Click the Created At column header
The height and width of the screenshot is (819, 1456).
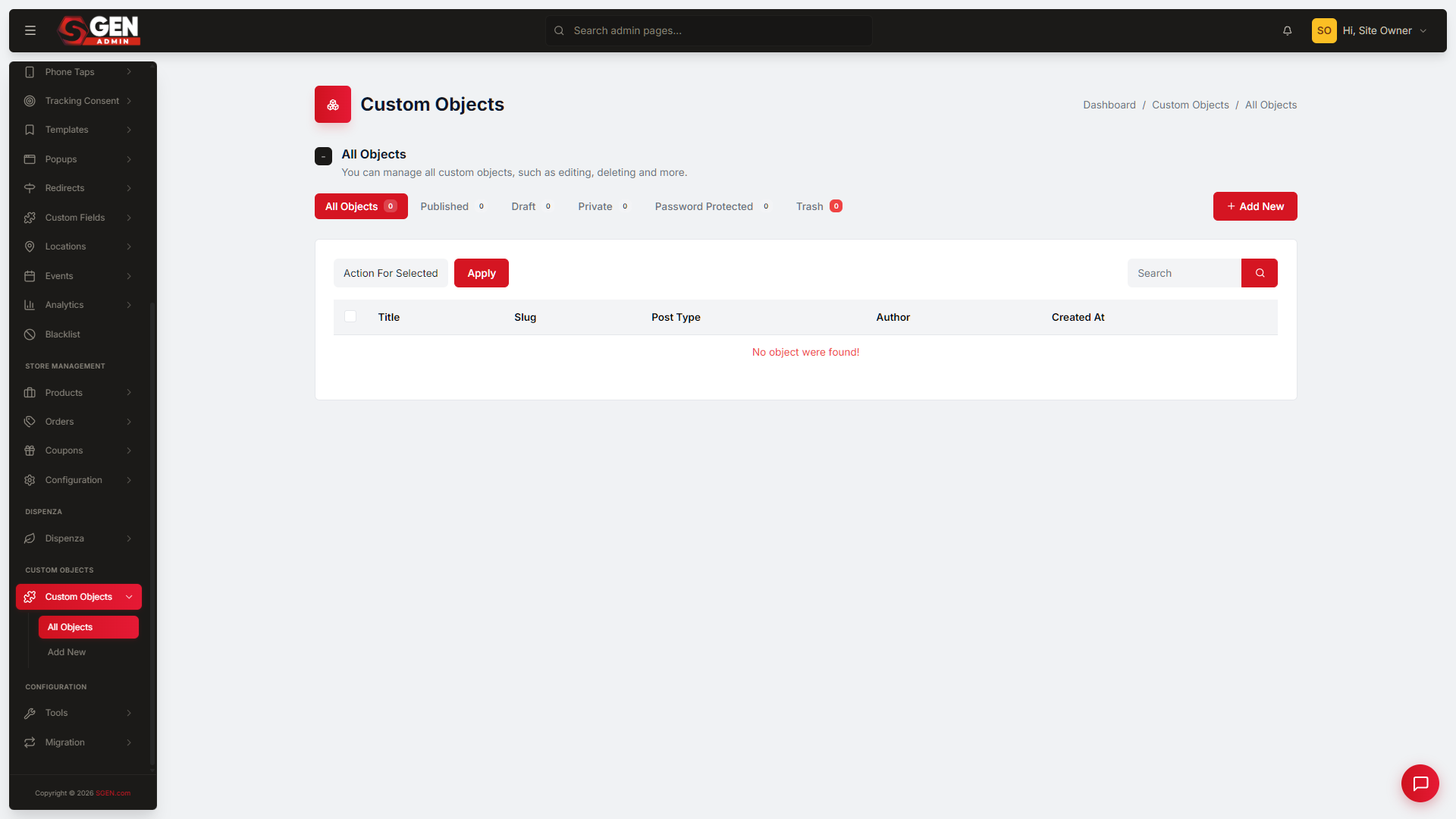(x=1078, y=317)
